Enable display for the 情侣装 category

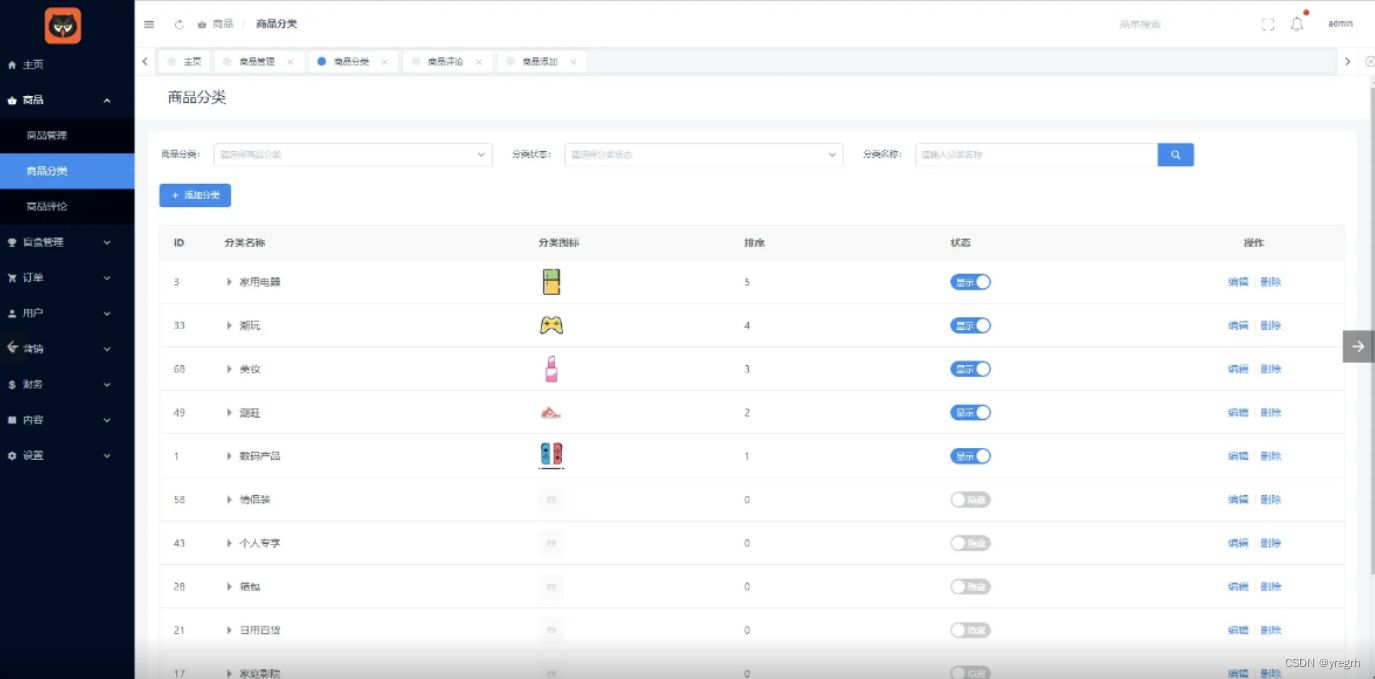pos(970,499)
